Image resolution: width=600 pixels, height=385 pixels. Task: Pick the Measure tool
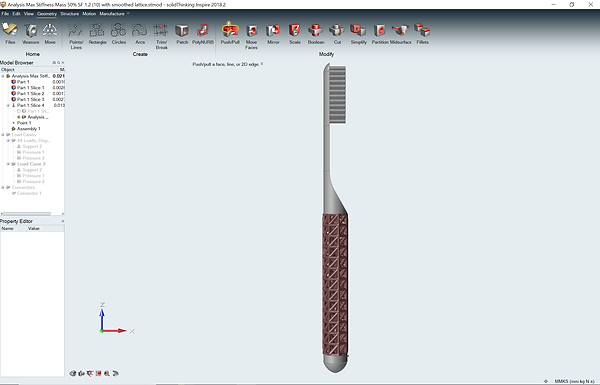[31, 34]
